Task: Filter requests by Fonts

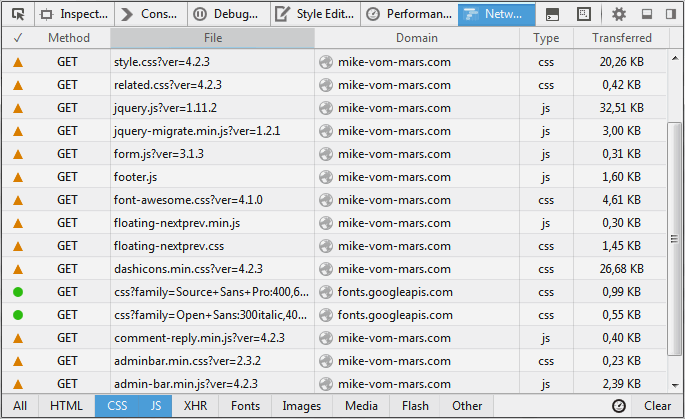Action: (x=245, y=406)
